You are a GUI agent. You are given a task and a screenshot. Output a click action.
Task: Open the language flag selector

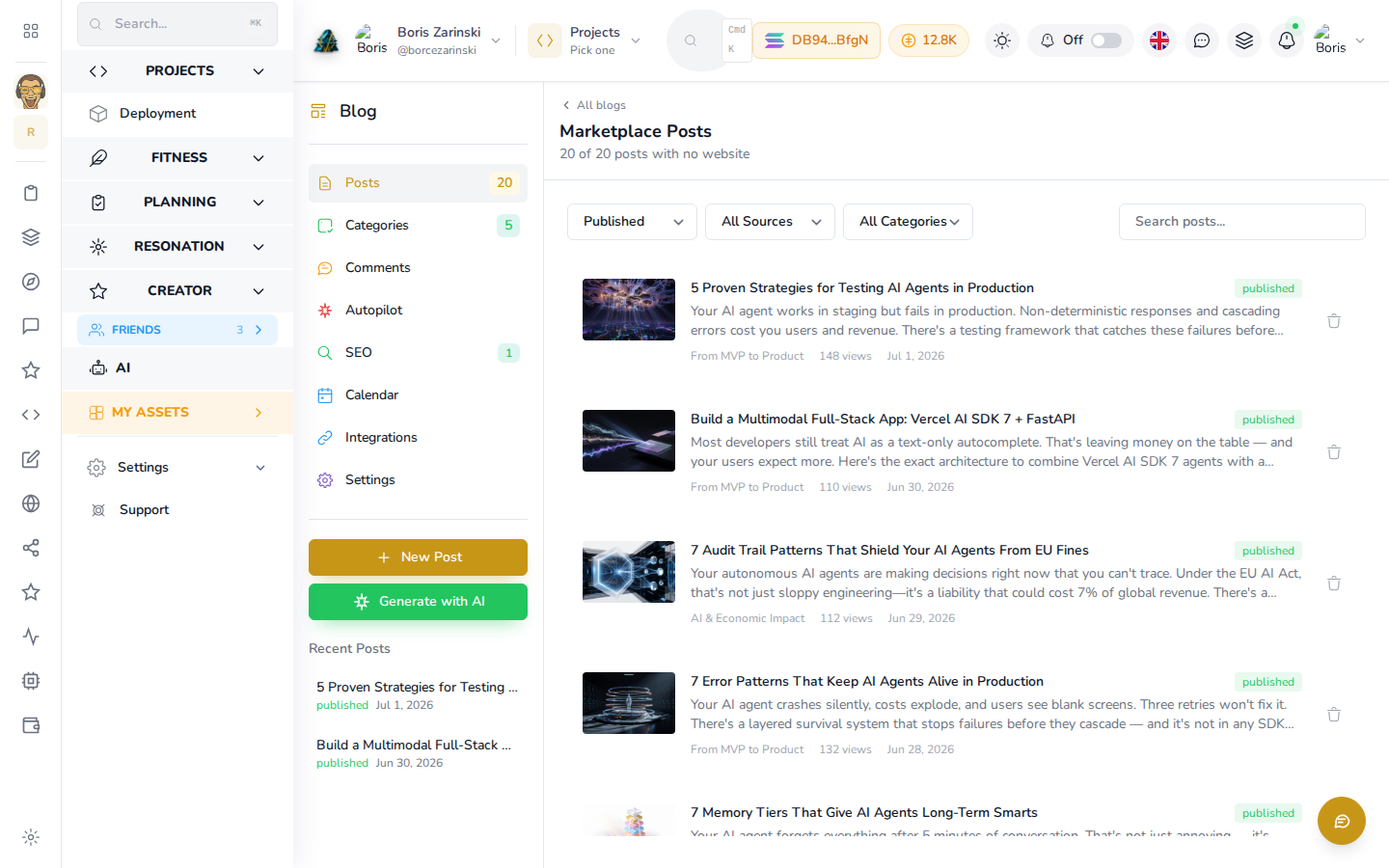1159,41
